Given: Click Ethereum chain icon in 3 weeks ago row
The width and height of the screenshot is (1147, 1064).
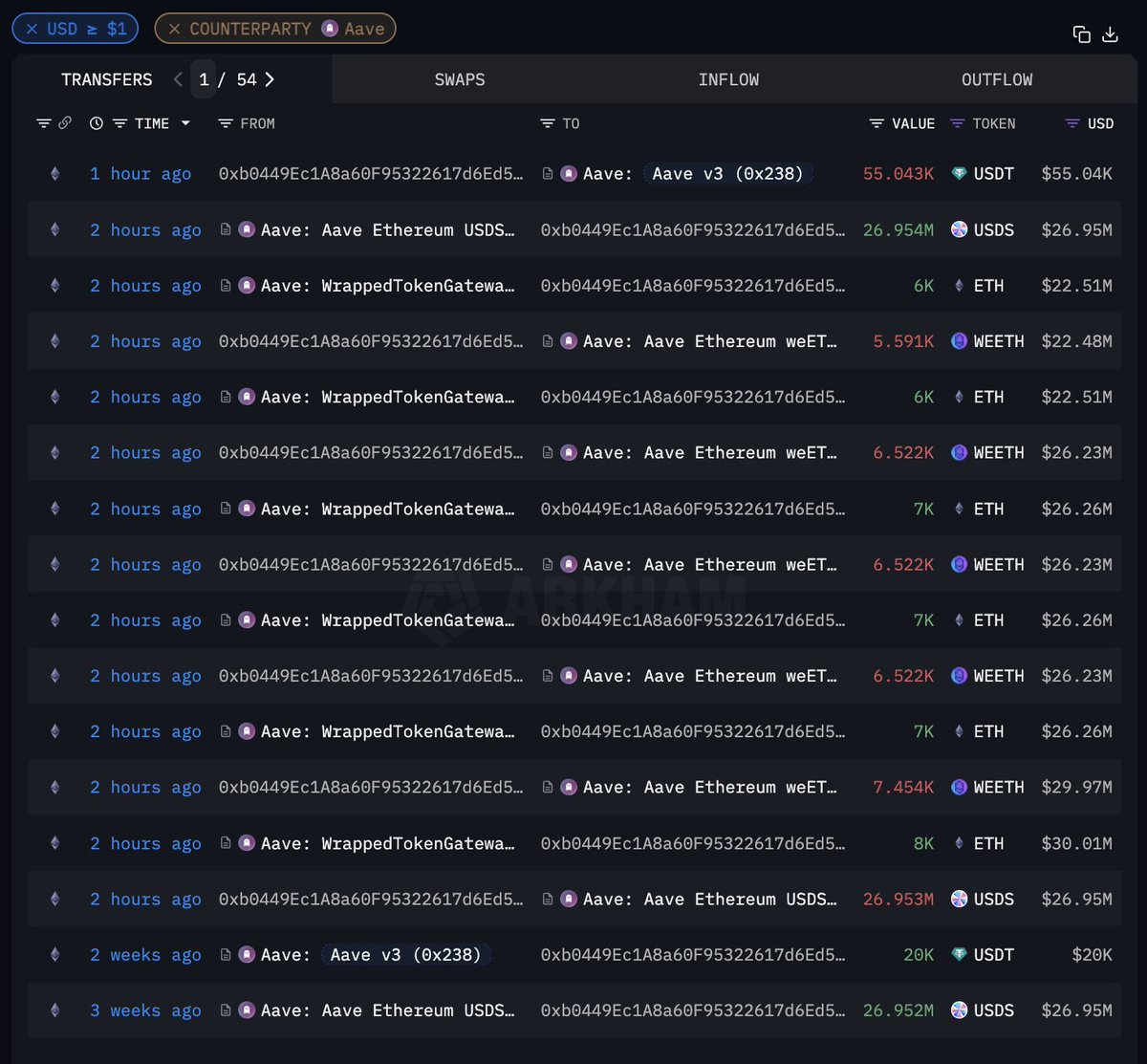Looking at the screenshot, I should pyautogui.click(x=54, y=1010).
